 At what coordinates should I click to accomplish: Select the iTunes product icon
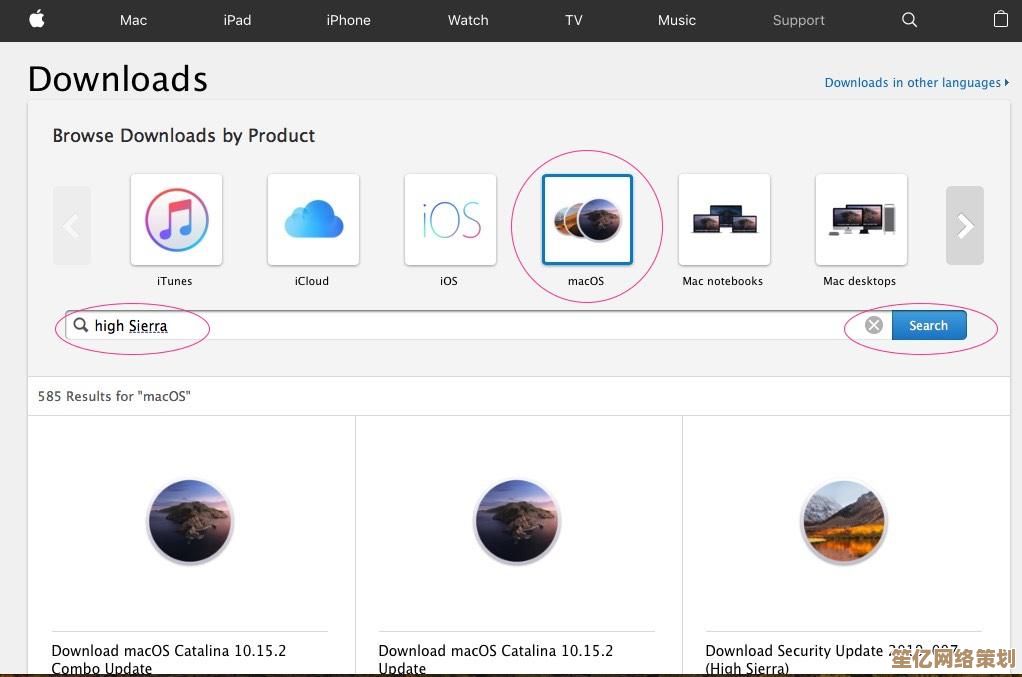[177, 220]
